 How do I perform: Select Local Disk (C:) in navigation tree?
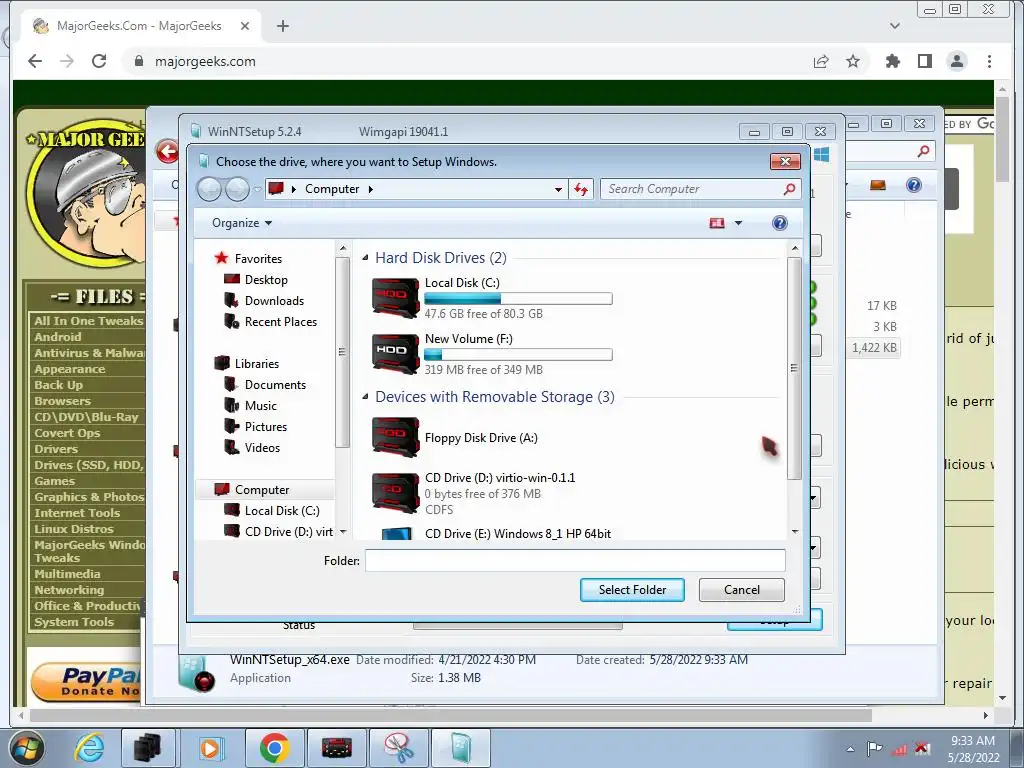282,511
